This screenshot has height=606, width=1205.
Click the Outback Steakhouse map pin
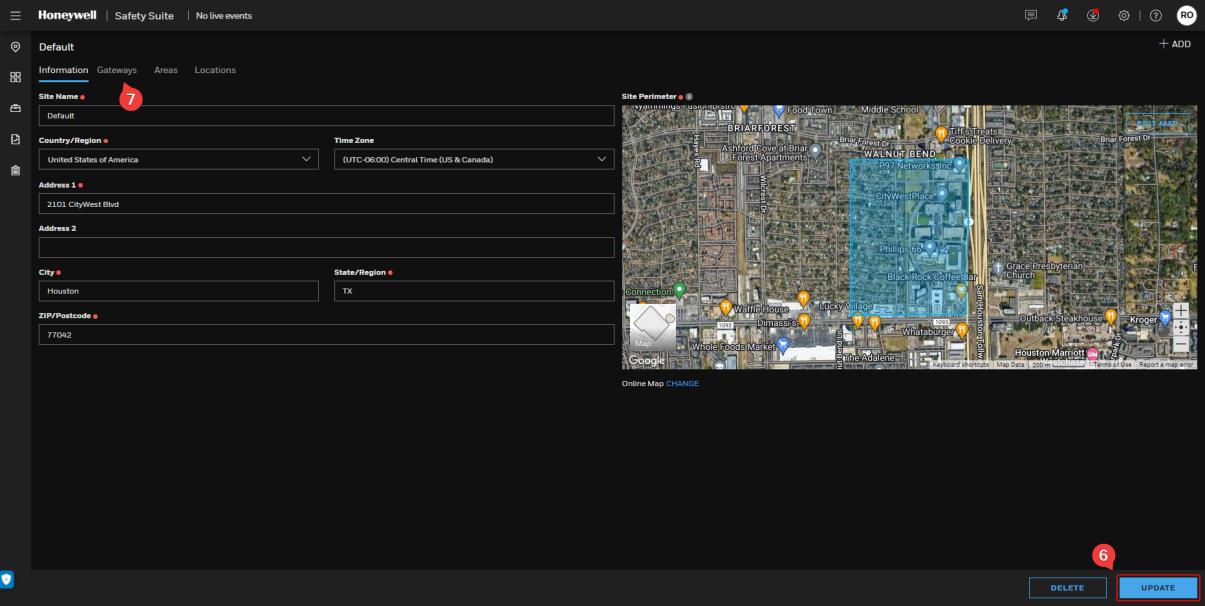click(1110, 316)
